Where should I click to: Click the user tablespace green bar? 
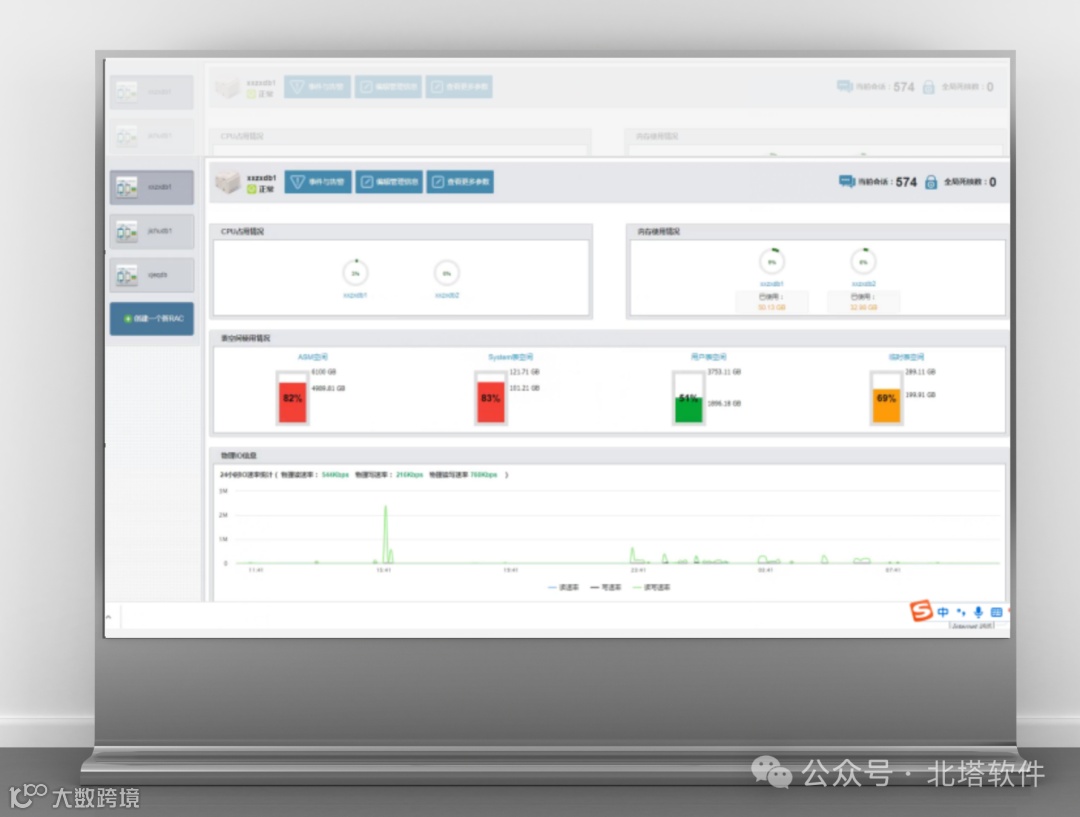tap(688, 409)
